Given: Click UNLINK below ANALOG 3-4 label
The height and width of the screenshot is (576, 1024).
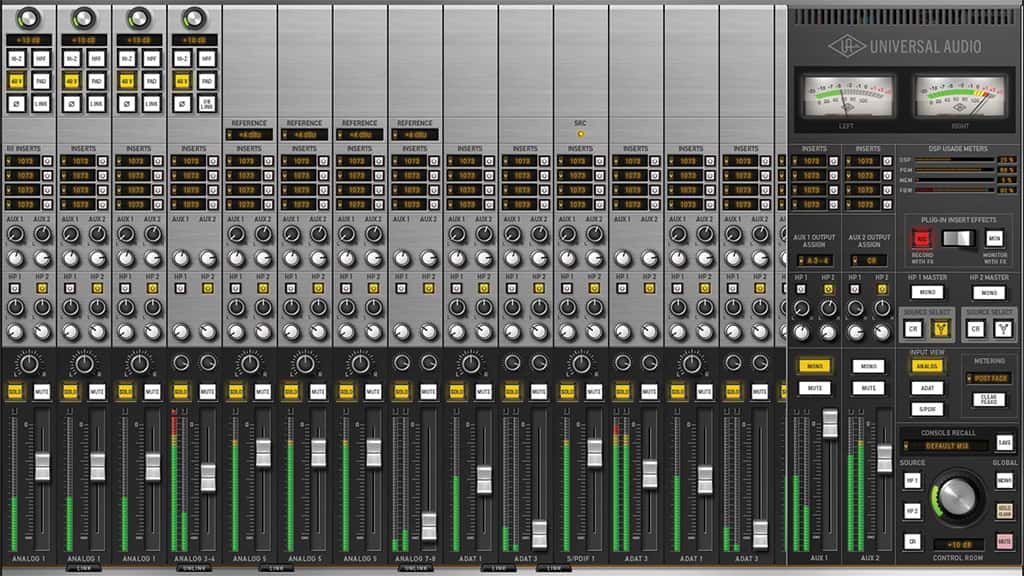Looking at the screenshot, I should pyautogui.click(x=195, y=568).
